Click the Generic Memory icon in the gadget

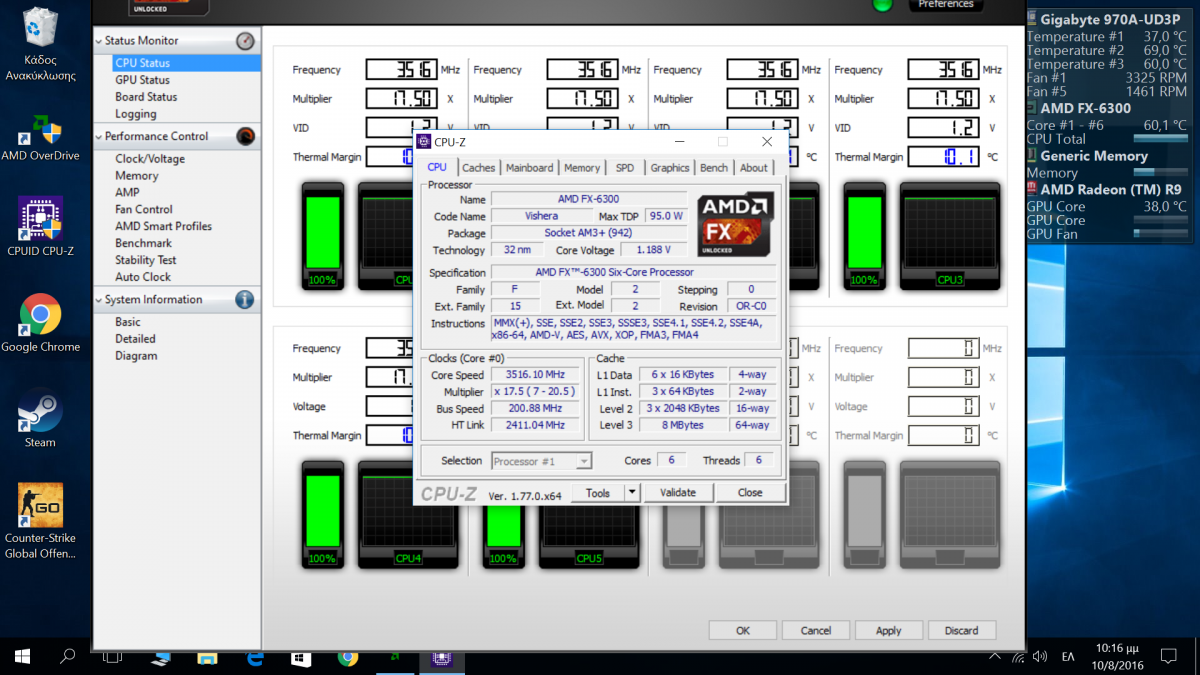click(x=1033, y=156)
